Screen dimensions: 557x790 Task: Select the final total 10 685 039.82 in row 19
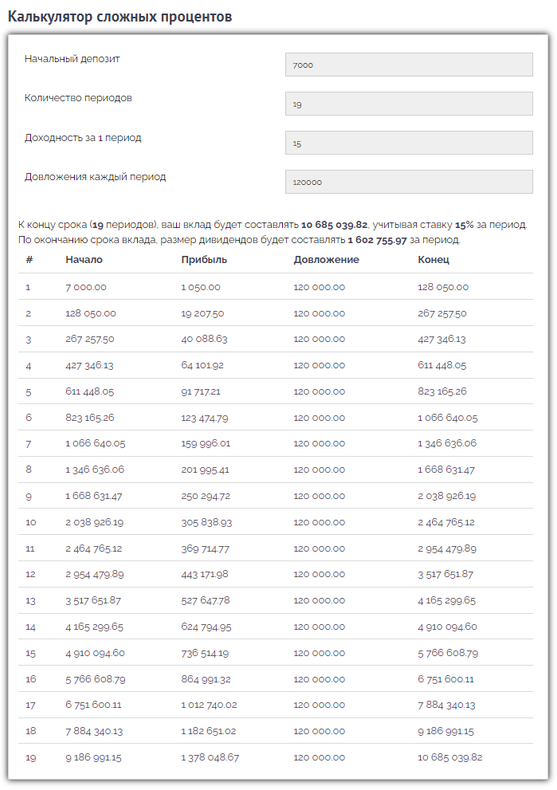point(450,757)
